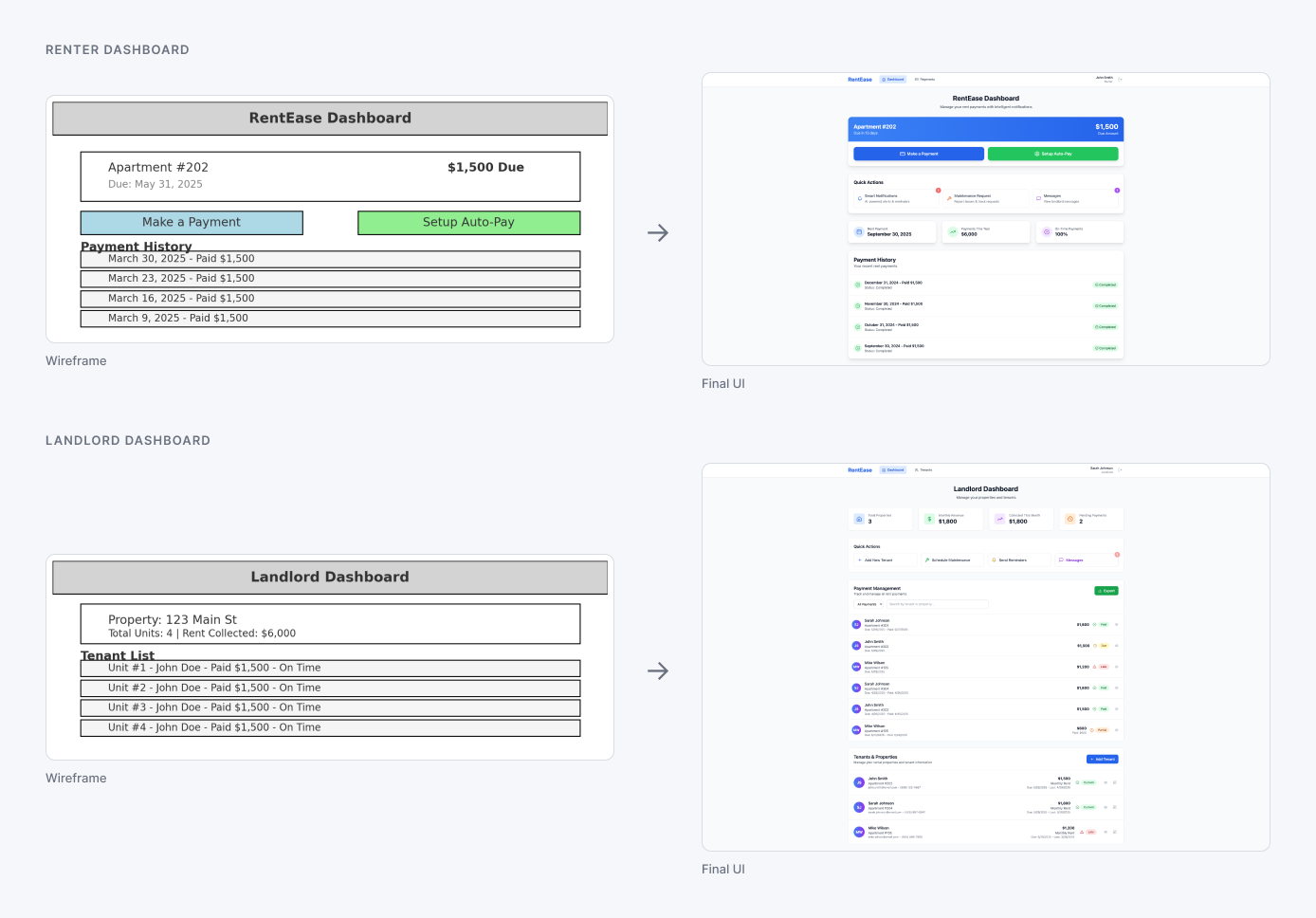Select the Dashboard tab in renter final UI
1316x918 pixels.
coord(893,80)
